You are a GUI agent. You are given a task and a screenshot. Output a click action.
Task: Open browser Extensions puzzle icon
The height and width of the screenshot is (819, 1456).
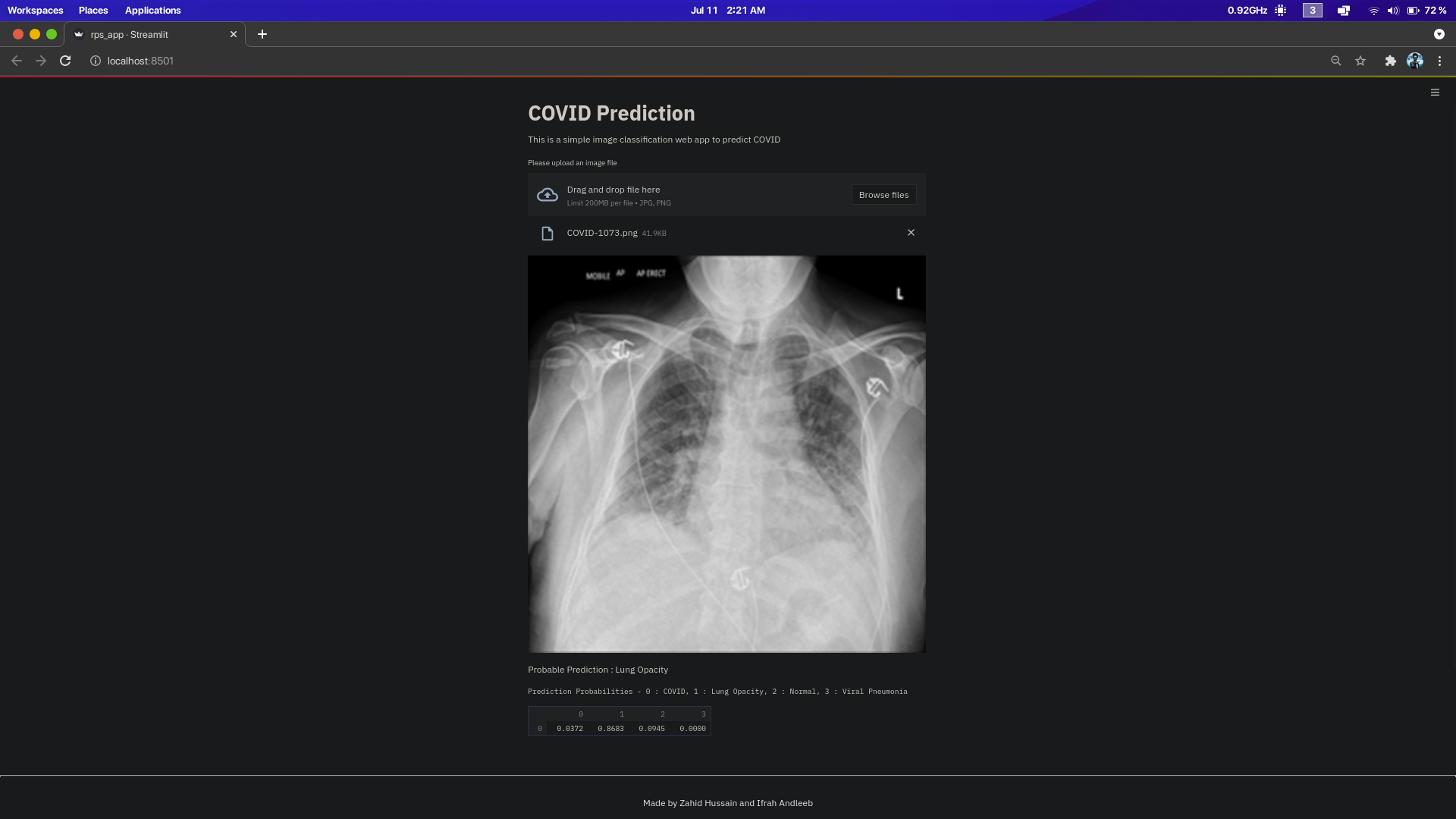click(x=1390, y=61)
